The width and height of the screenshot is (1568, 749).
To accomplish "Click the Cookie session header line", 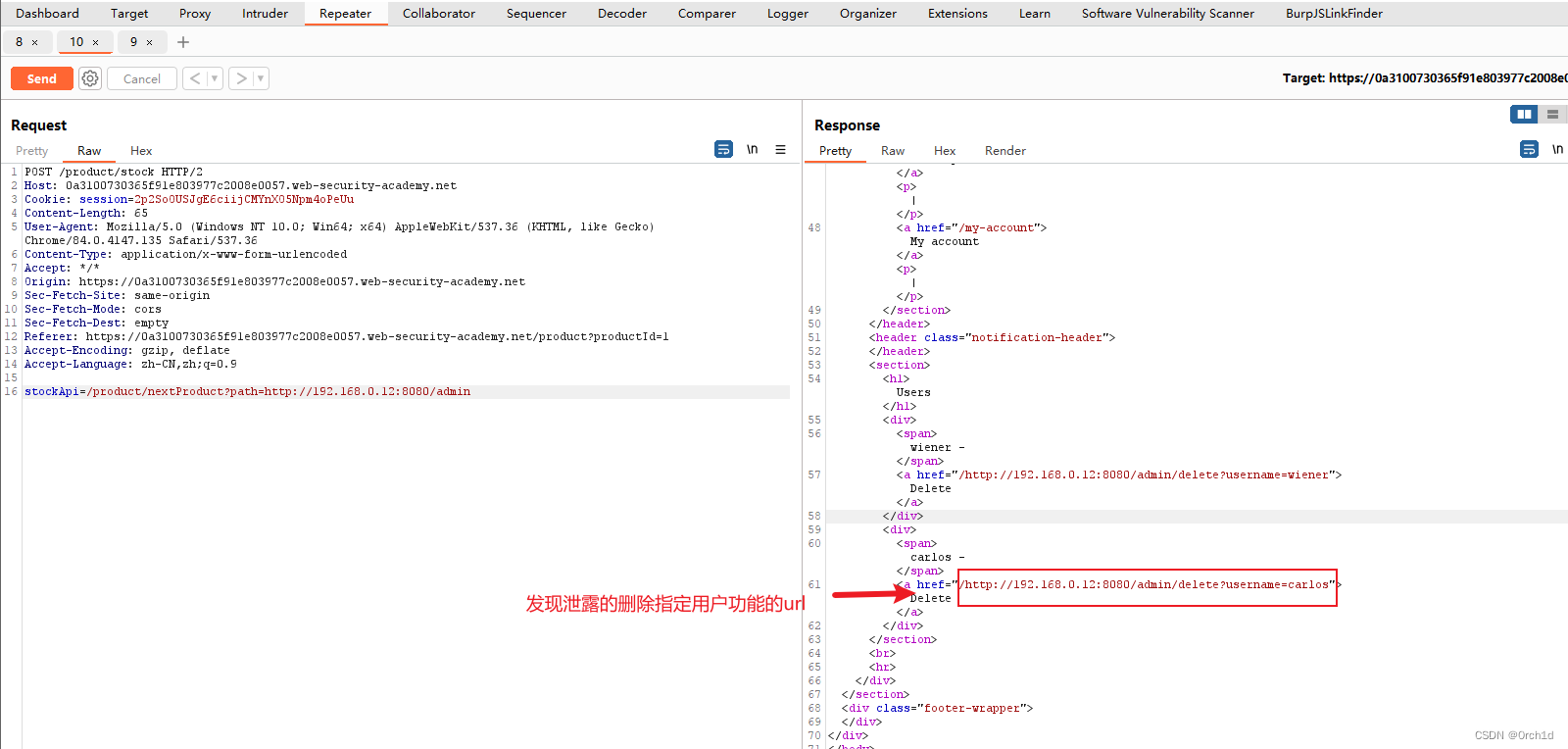I will click(189, 199).
